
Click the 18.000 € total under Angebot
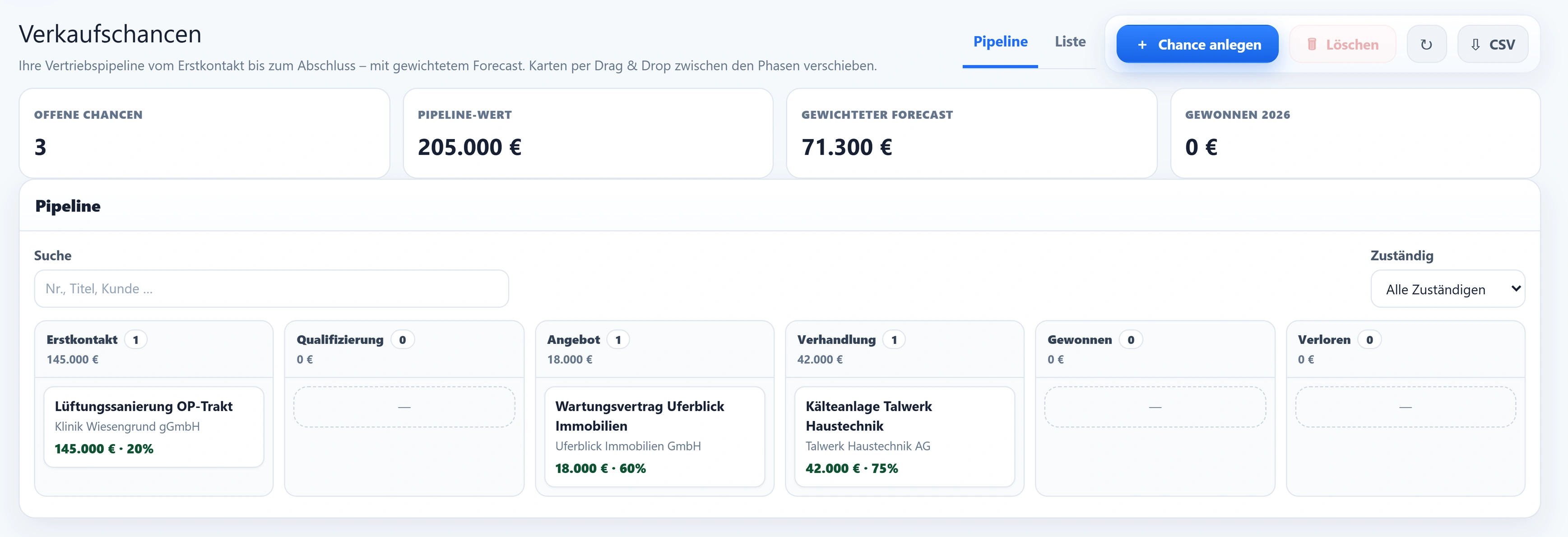click(x=570, y=360)
